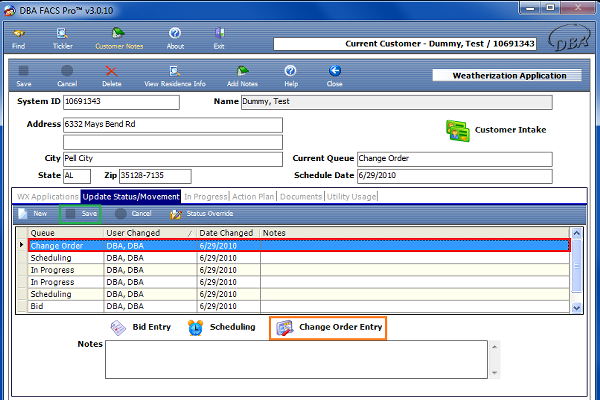This screenshot has width=600, height=400.
Task: Click up arrow on Notes box scrollbar
Action: (494, 347)
